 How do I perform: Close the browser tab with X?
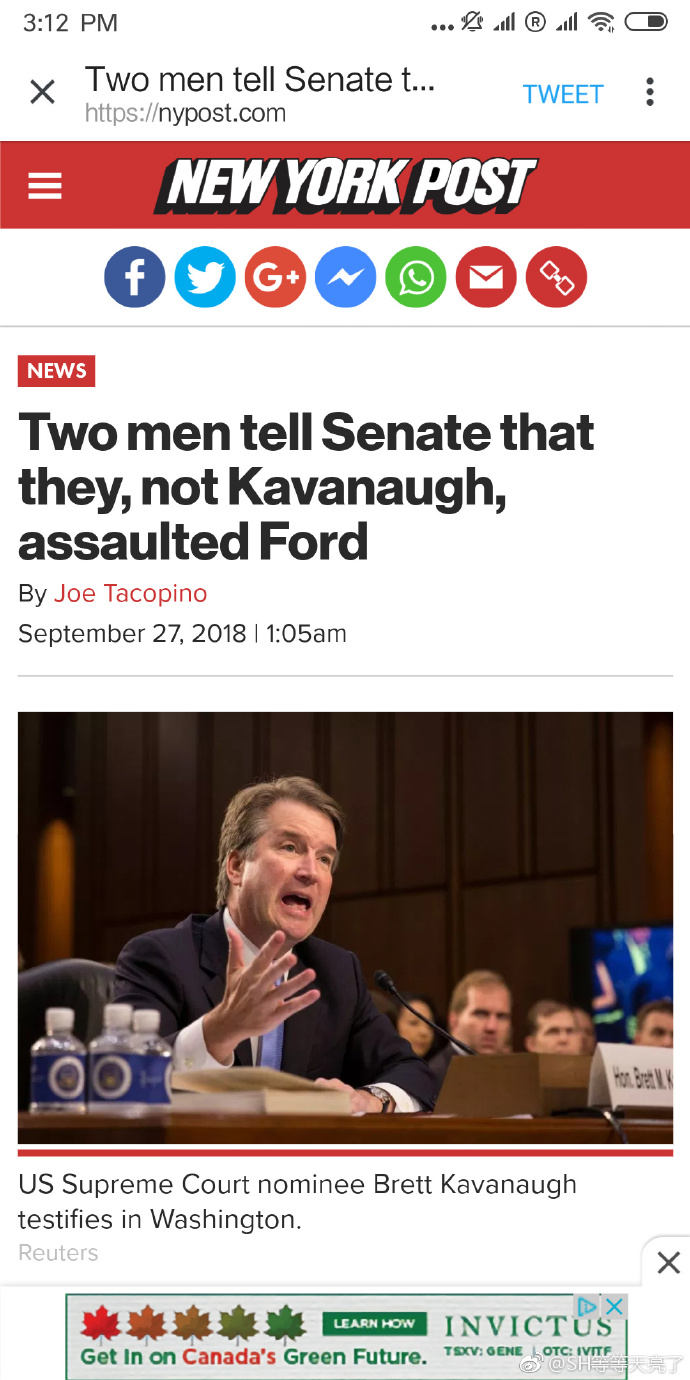[x=42, y=93]
